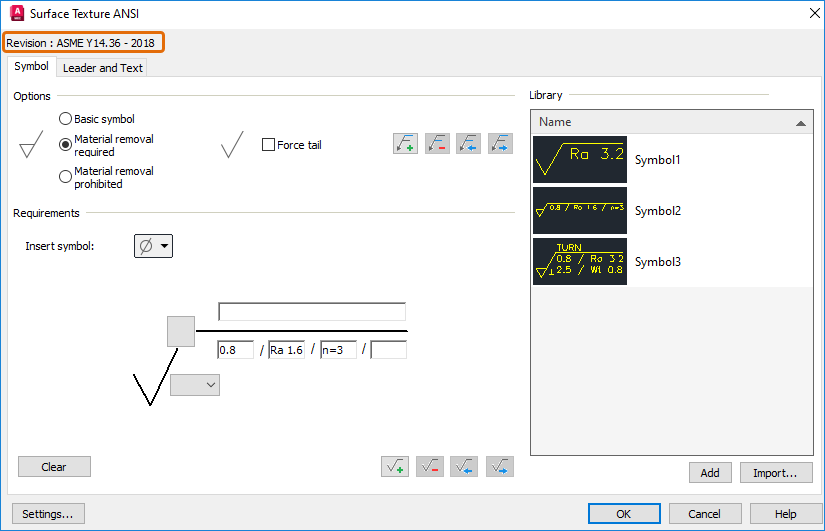Click the remove surface symbol icon with red minus
825x531 pixels.
pyautogui.click(x=430, y=466)
